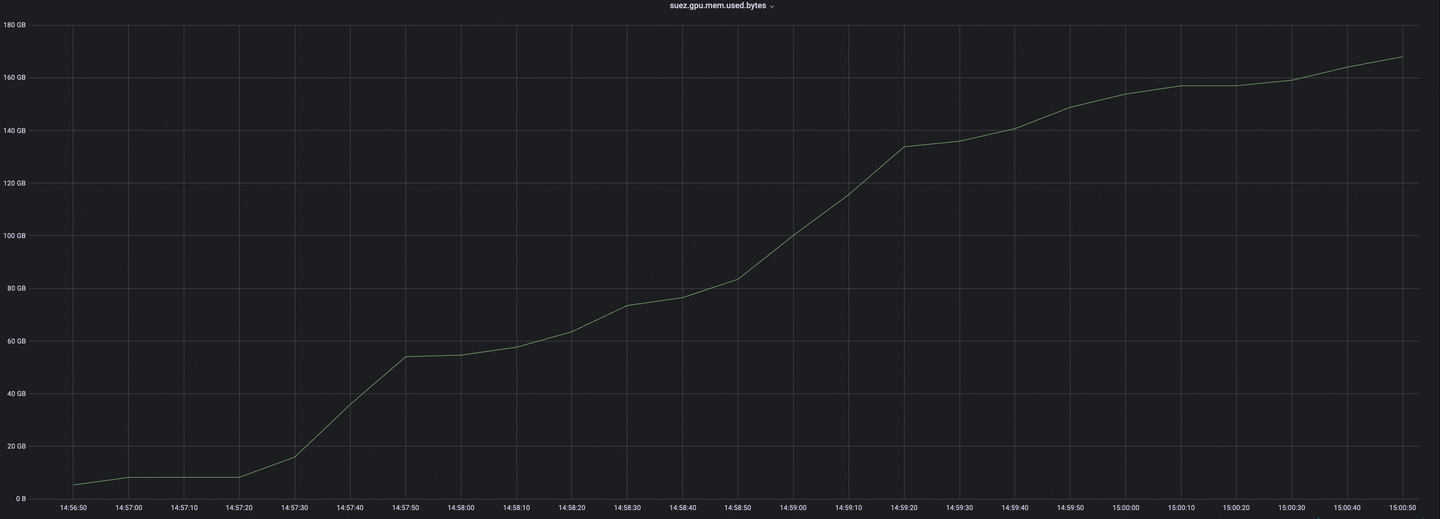
Task: Click the 14:59:00 time axis label
Action: point(793,508)
